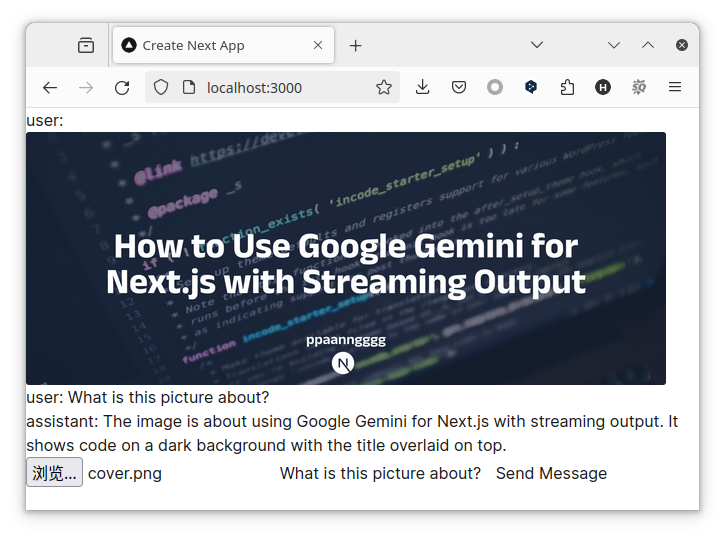The height and width of the screenshot is (539, 725).
Task: Click the Next.js logo in image
Action: coord(343,363)
